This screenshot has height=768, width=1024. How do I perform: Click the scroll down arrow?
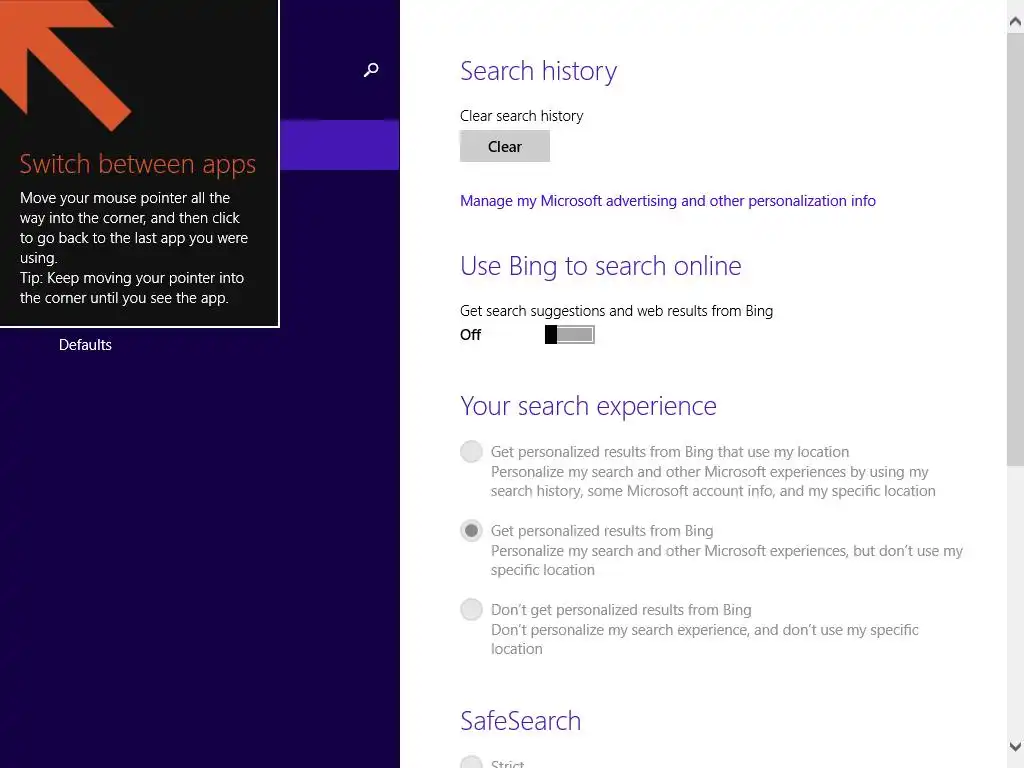click(x=1015, y=746)
